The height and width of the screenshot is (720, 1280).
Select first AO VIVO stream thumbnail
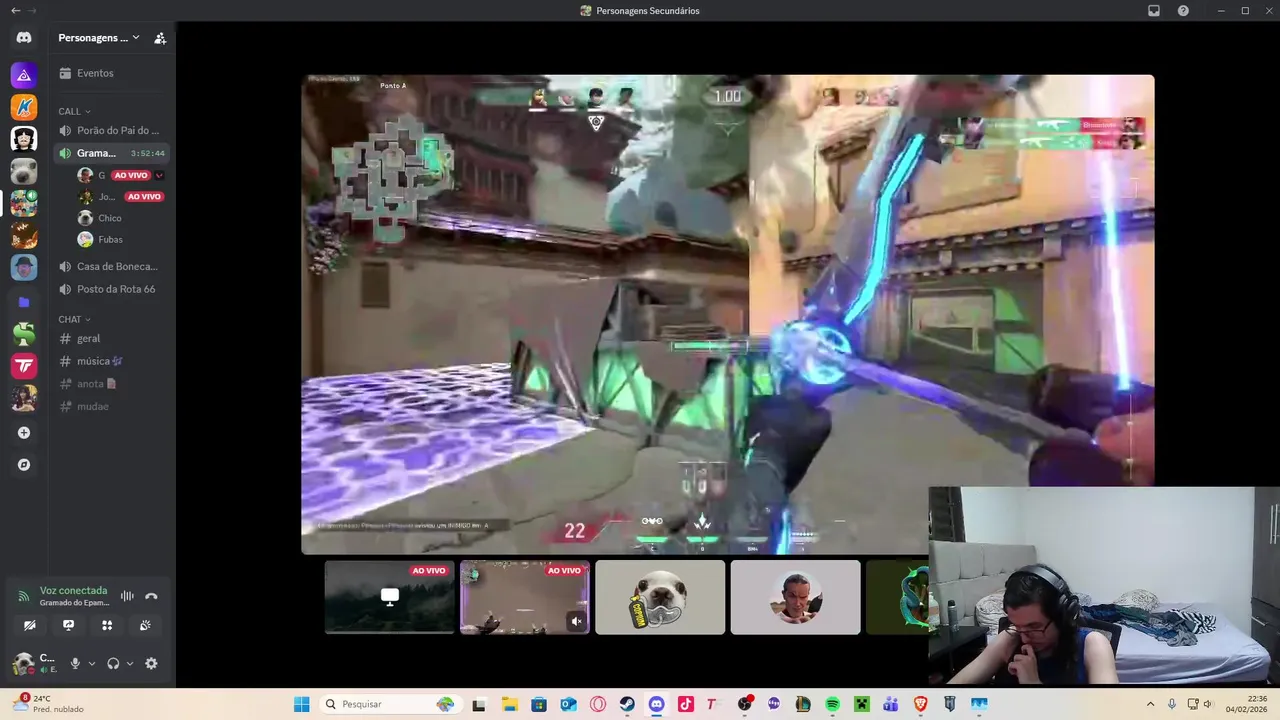pyautogui.click(x=389, y=597)
